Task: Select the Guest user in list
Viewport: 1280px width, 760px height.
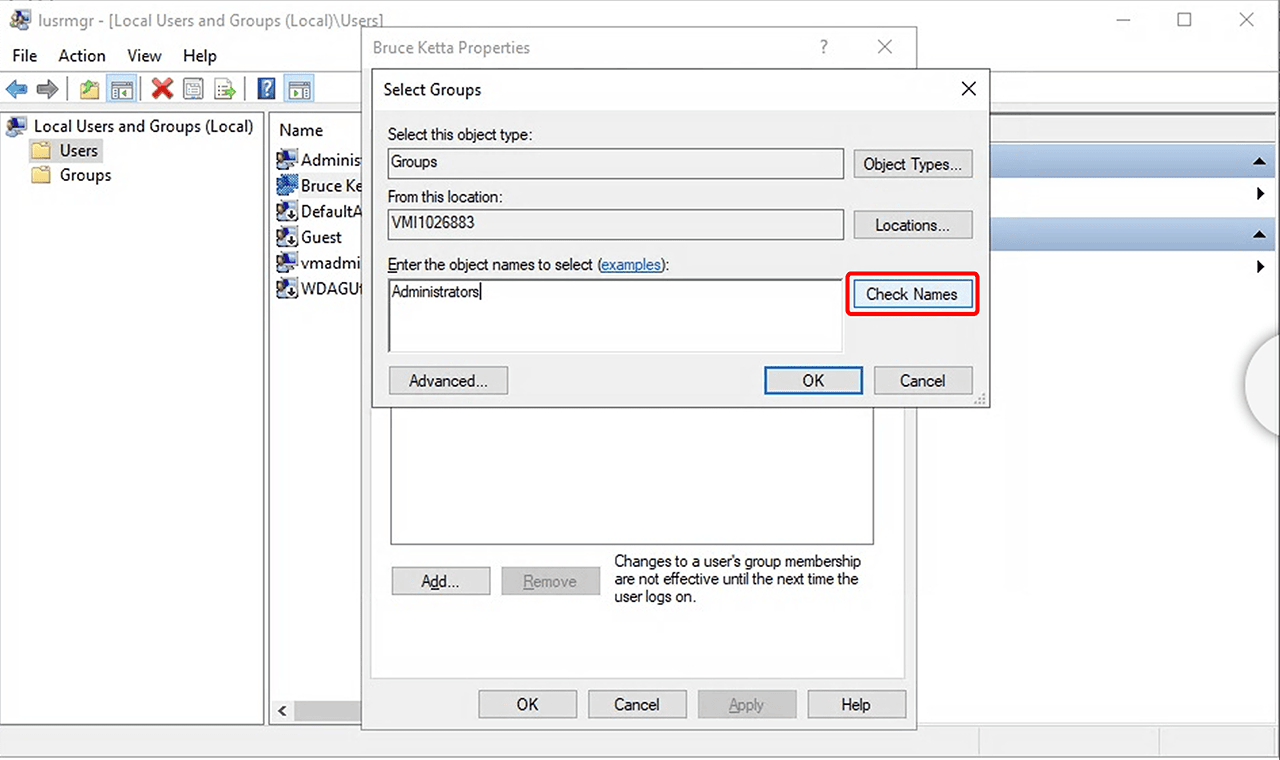Action: [321, 237]
